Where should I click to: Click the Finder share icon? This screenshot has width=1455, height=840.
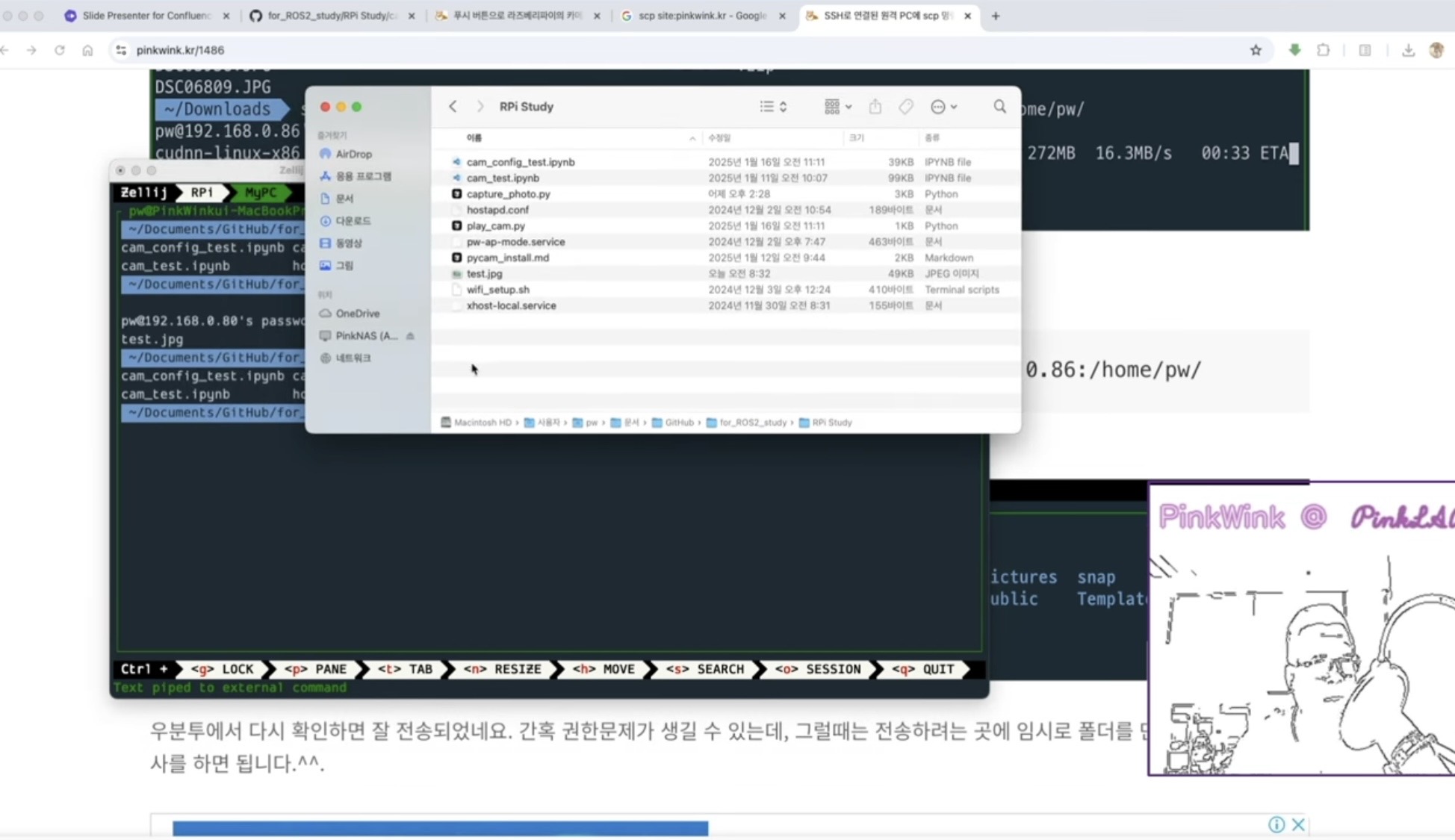875,107
